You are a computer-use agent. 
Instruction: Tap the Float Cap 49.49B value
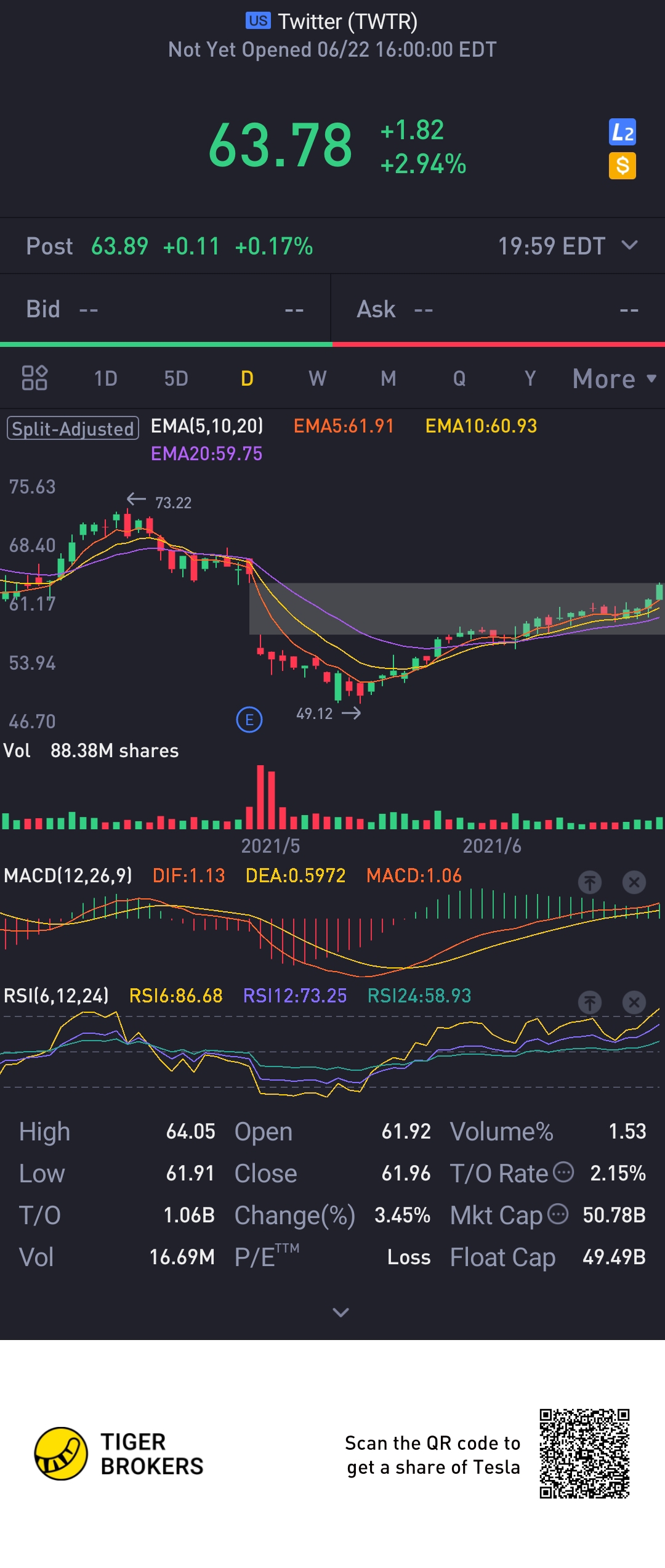tap(614, 1257)
